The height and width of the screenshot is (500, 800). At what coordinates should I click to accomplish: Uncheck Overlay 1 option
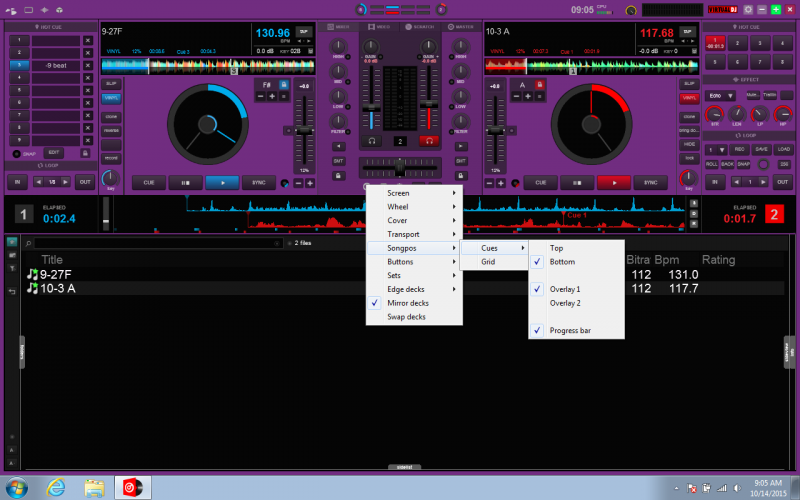[577, 289]
